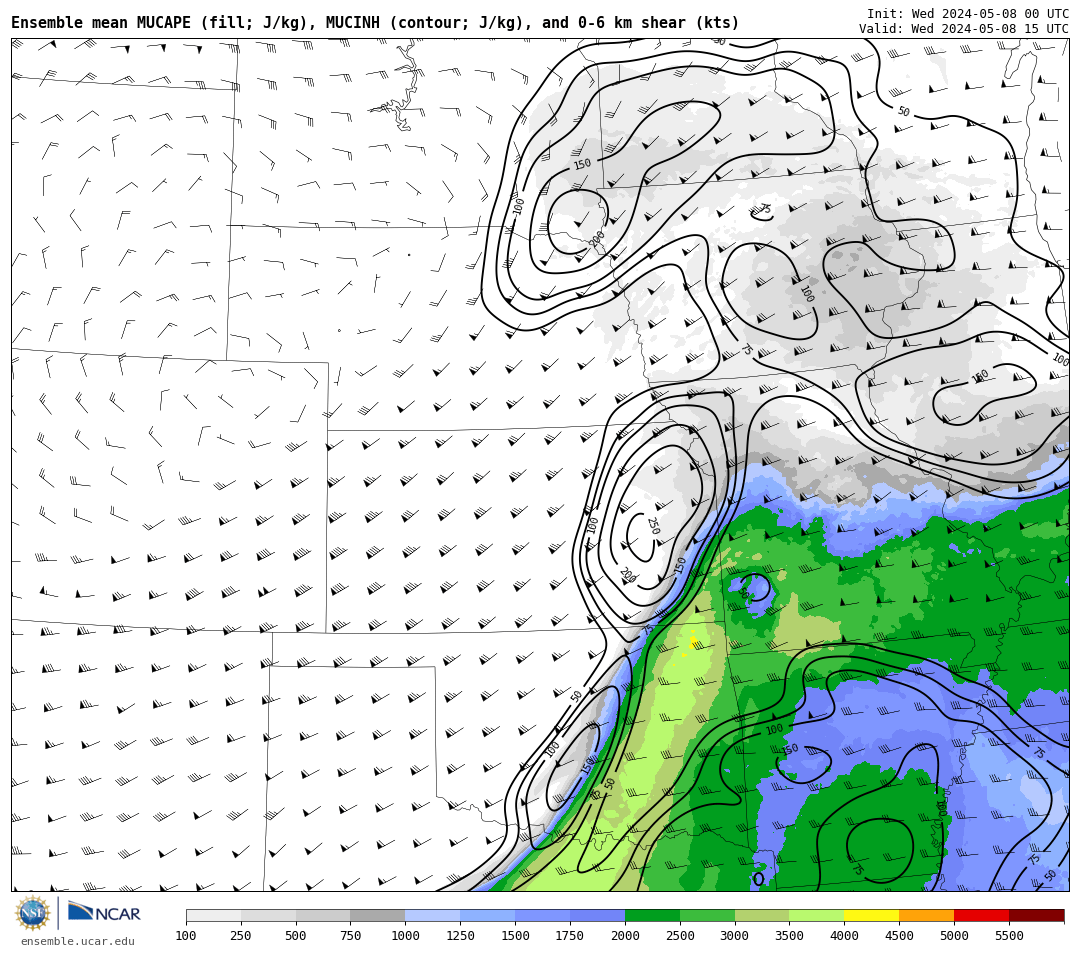
Task: Pick the lime green 3500–4000 legend swatch
Action: click(818, 915)
